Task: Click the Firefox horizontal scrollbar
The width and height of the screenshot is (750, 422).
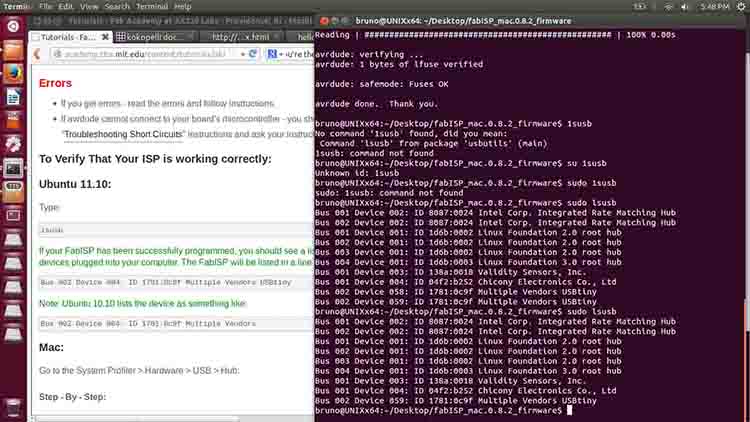Action: (136, 419)
